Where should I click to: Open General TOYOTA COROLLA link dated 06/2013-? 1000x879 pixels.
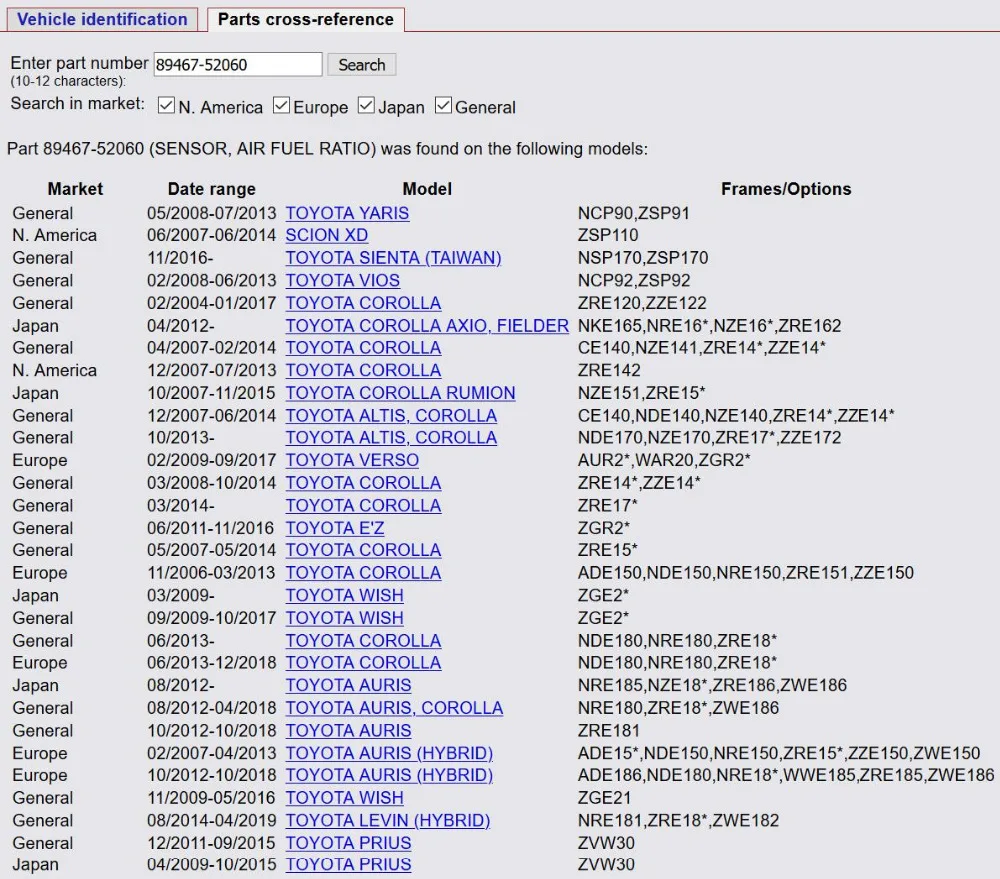point(363,640)
